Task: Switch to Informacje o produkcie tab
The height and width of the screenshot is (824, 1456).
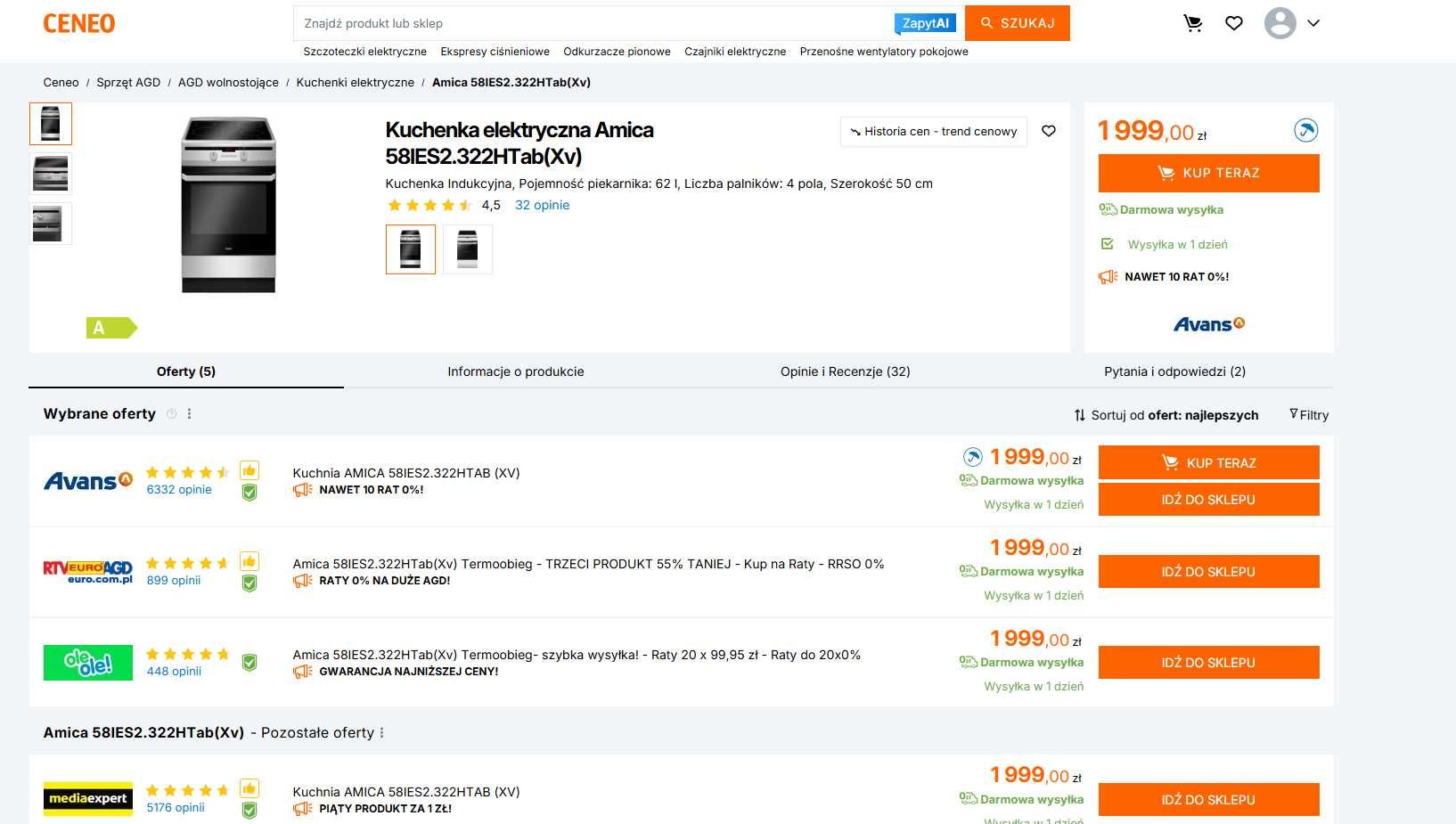Action: (516, 371)
